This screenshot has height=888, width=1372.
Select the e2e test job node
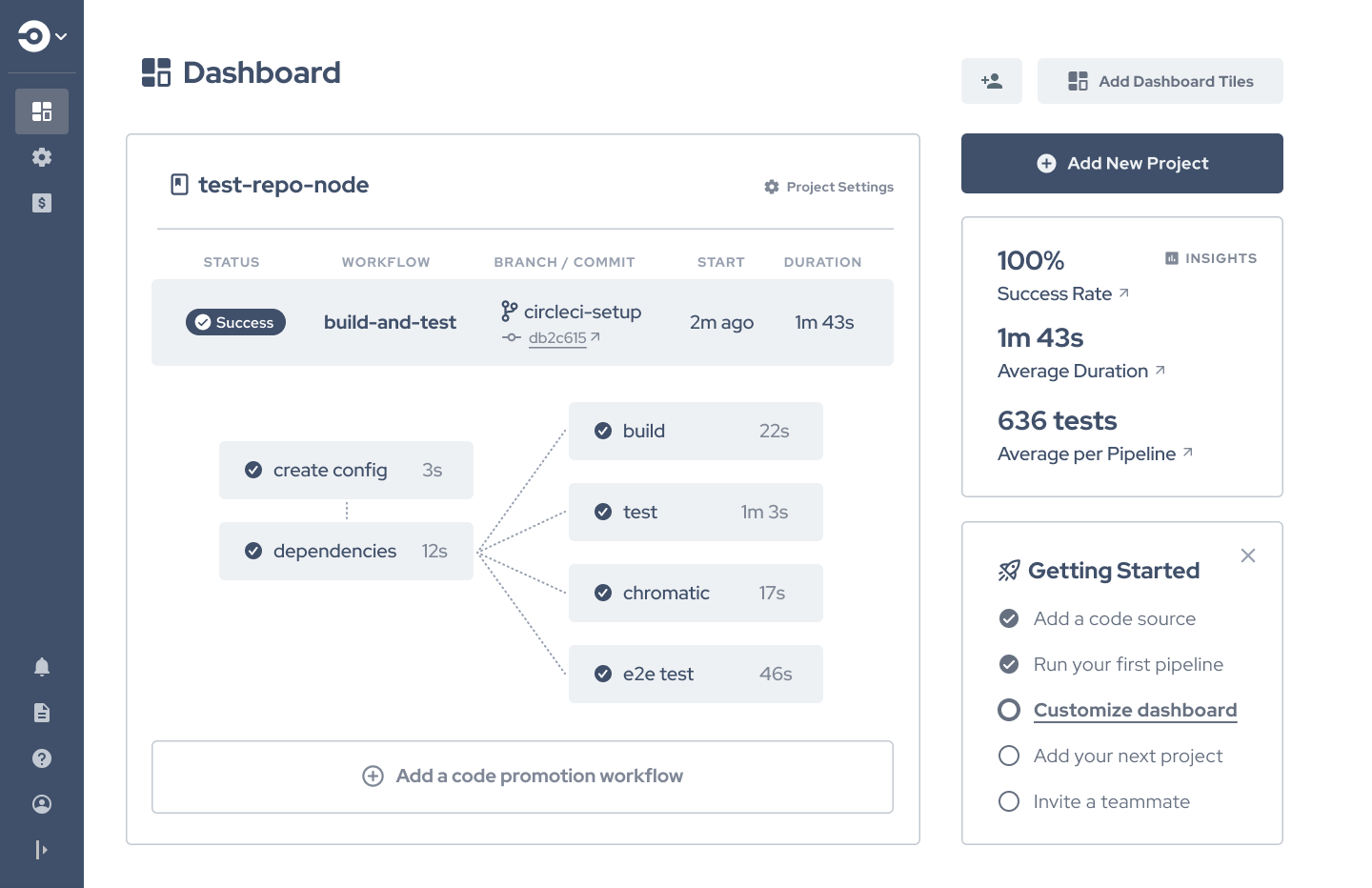click(x=696, y=674)
